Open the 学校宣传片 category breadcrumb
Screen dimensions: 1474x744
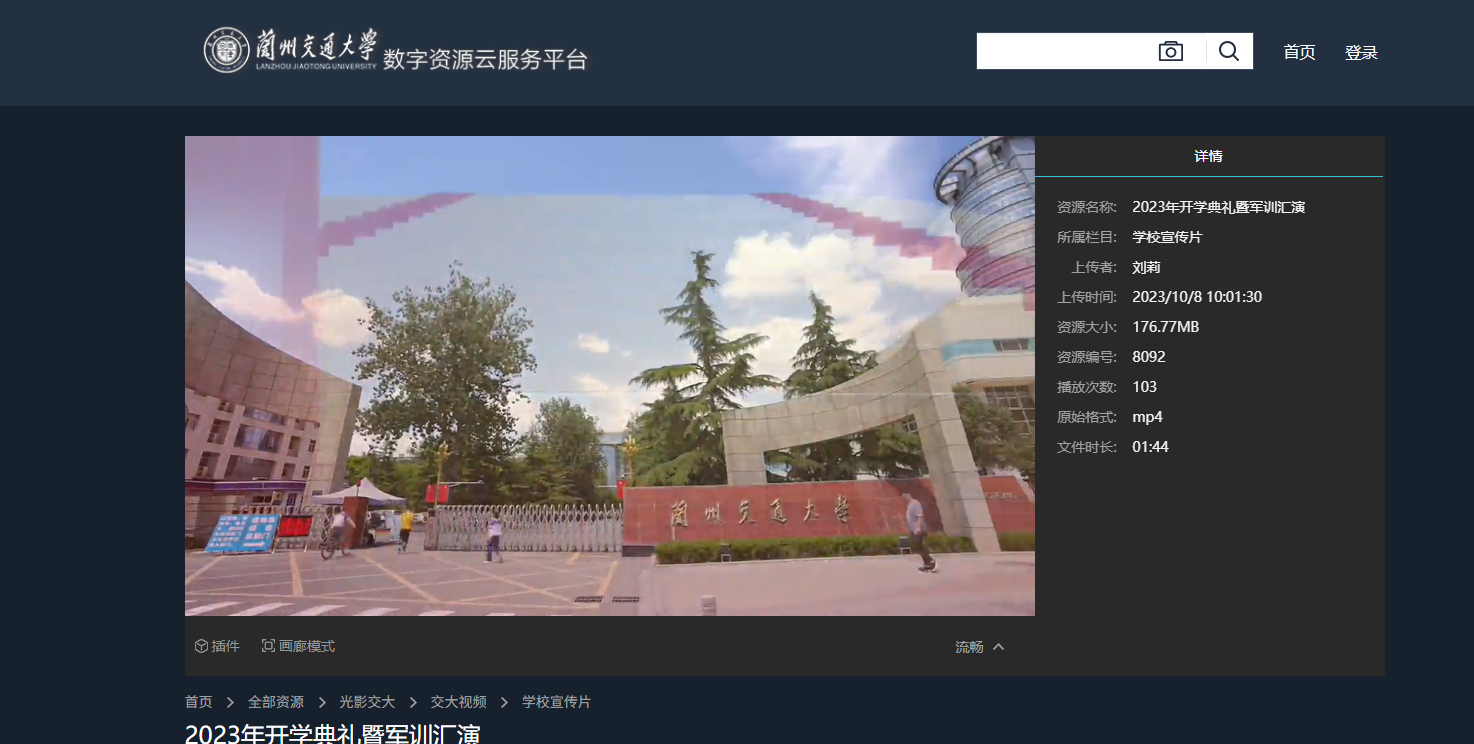[x=555, y=701]
